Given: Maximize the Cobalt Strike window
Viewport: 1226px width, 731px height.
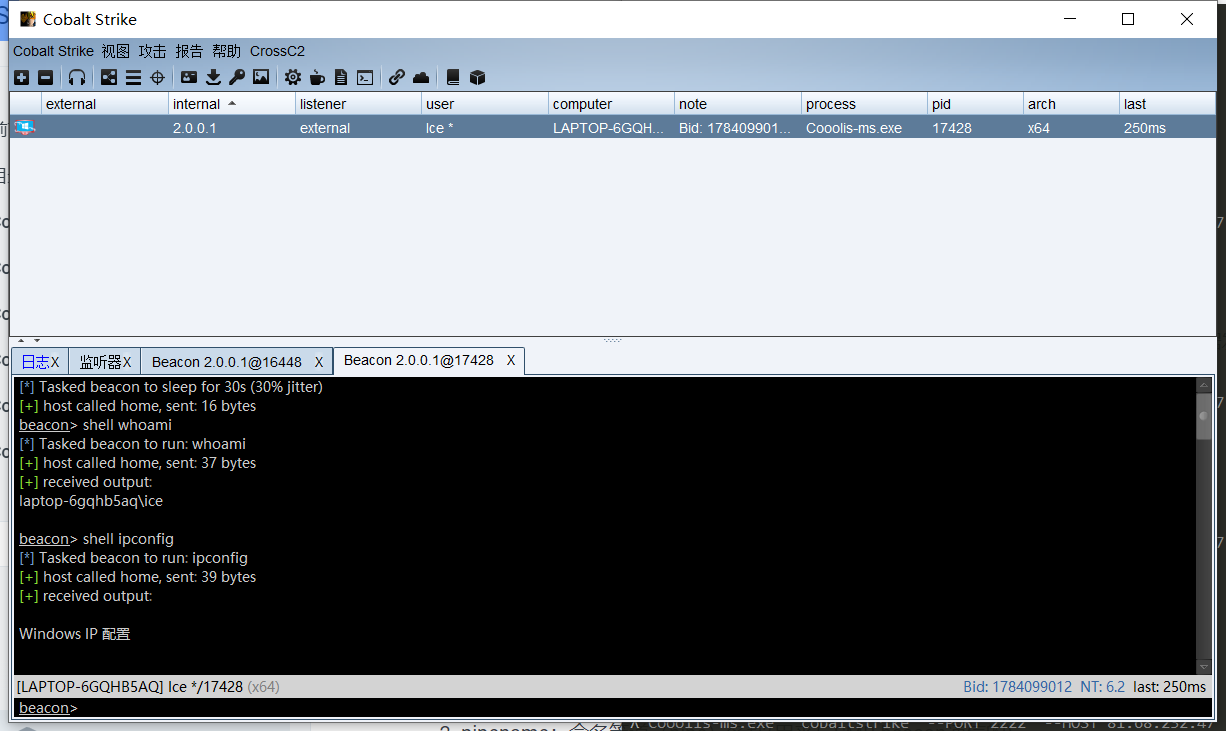Looking at the screenshot, I should click(x=1128, y=19).
